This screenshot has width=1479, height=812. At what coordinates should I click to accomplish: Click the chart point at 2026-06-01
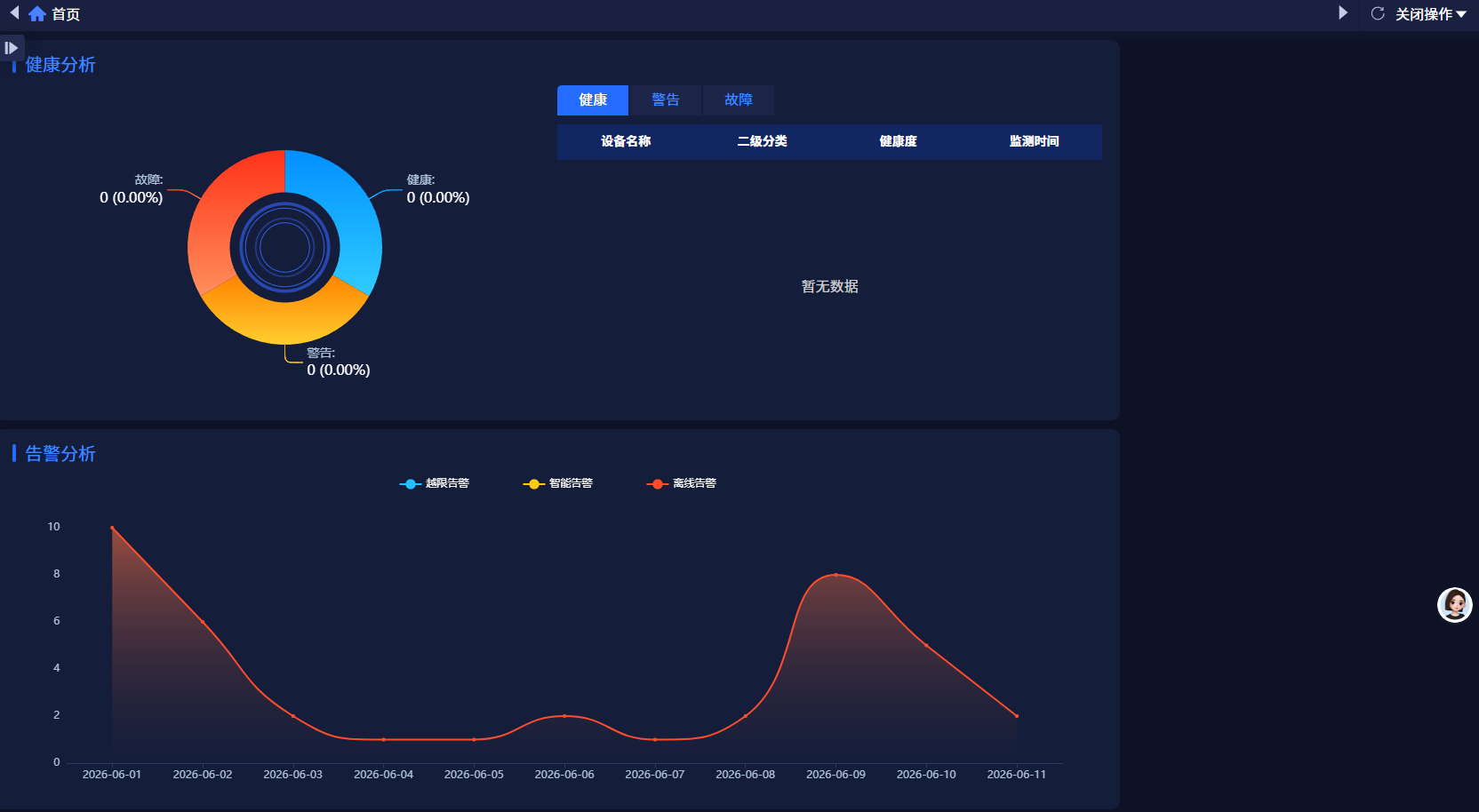[112, 528]
